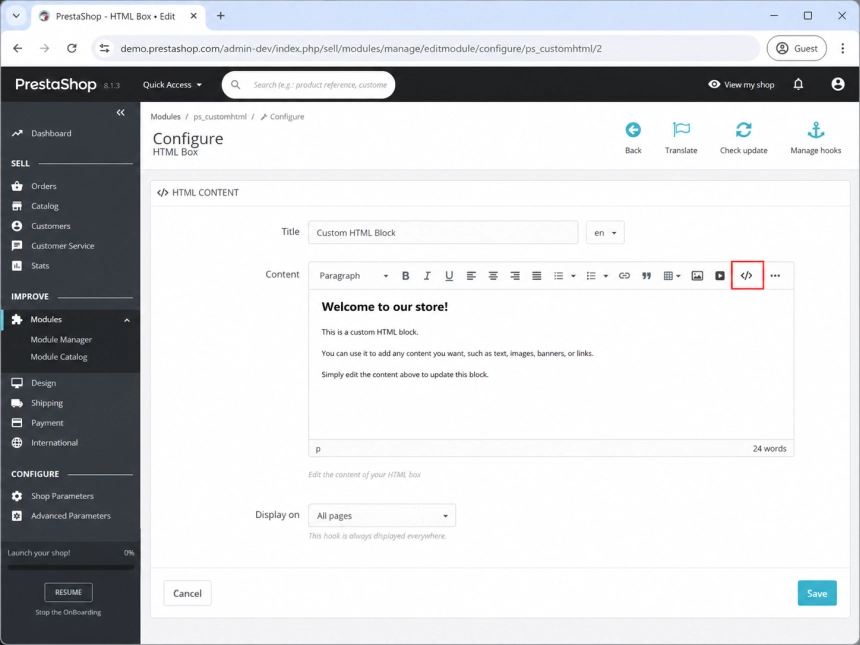Click the RESUME onboarding button
The image size is (860, 645).
pos(68,592)
